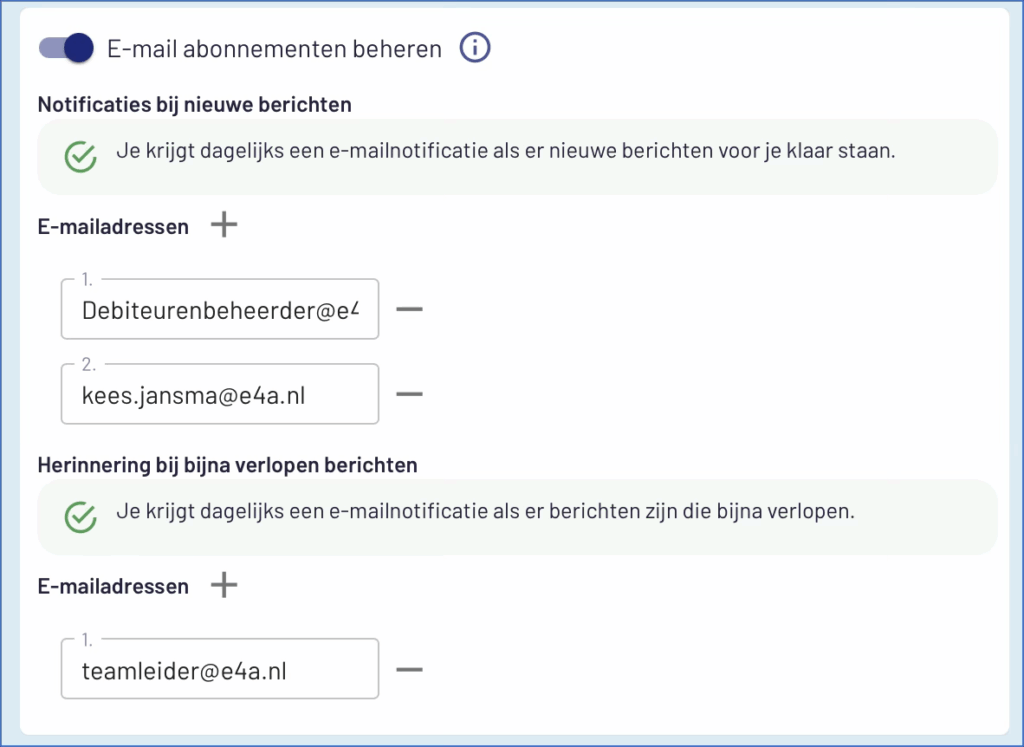Click 'Notificaties bij nieuwe berichten' heading
This screenshot has height=747, width=1024.
click(194, 103)
